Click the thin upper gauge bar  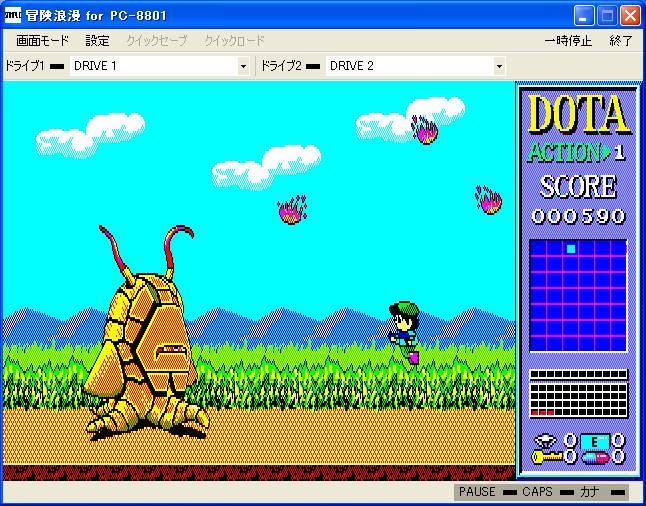(578, 374)
